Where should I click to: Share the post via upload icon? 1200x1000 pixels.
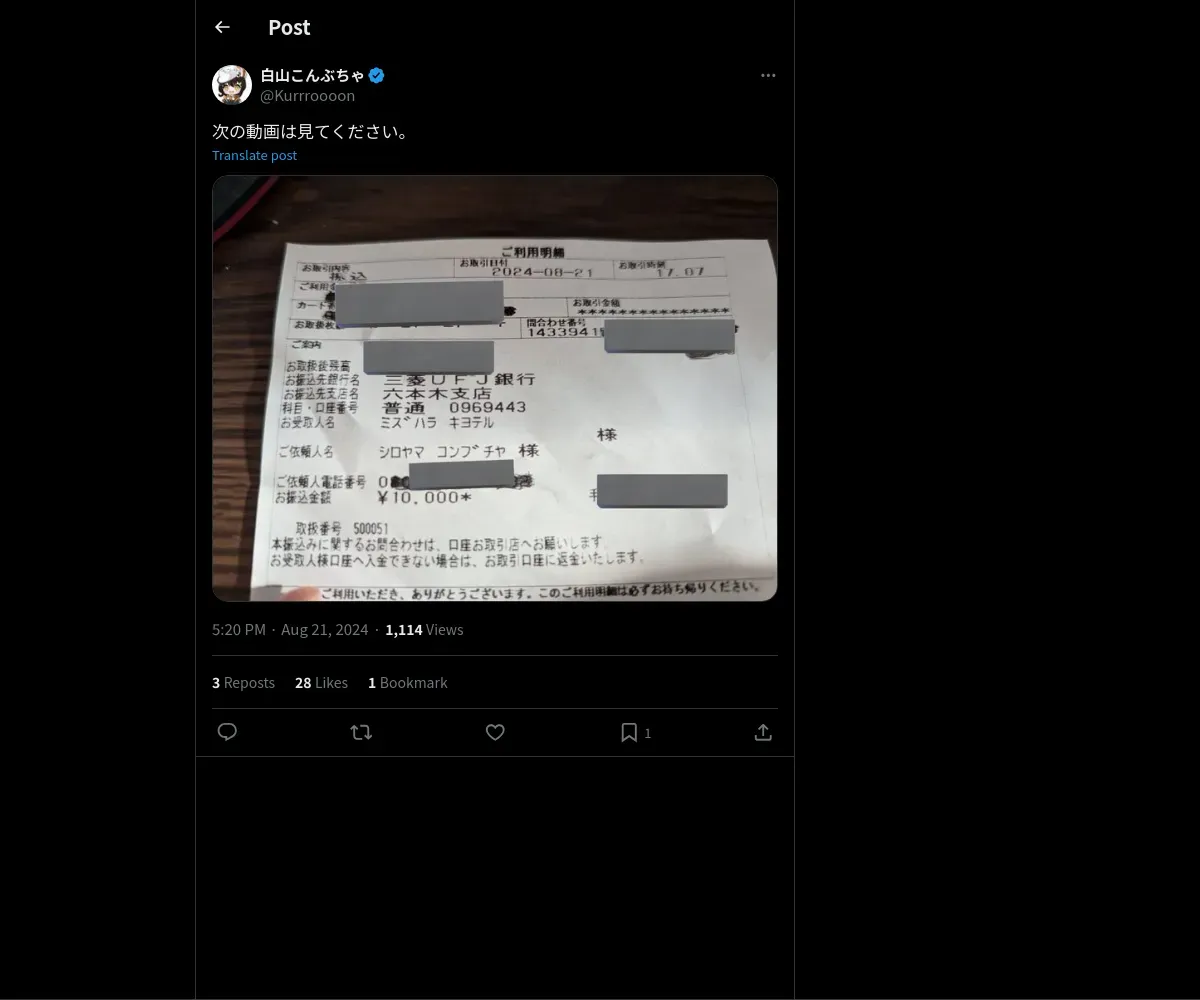(x=763, y=732)
